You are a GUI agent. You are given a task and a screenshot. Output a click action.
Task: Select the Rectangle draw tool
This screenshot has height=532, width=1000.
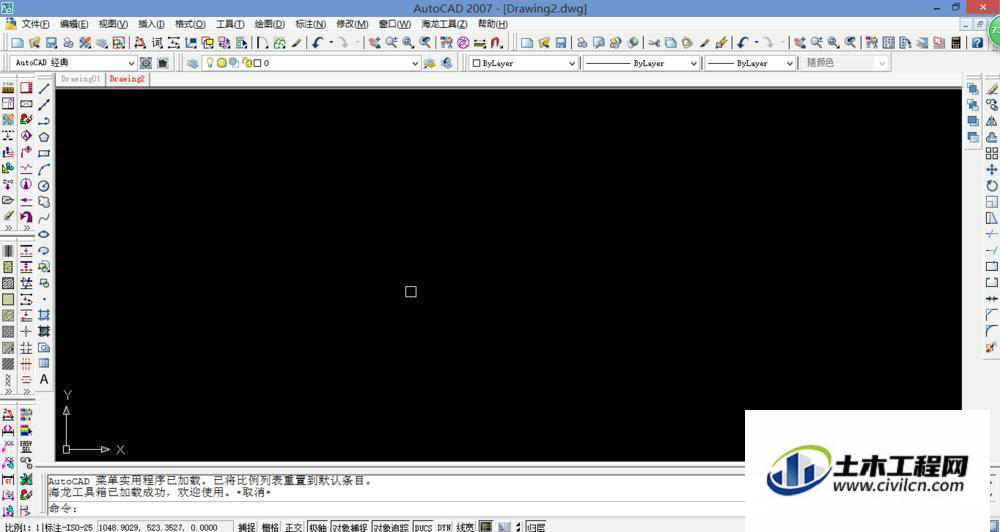(x=44, y=153)
